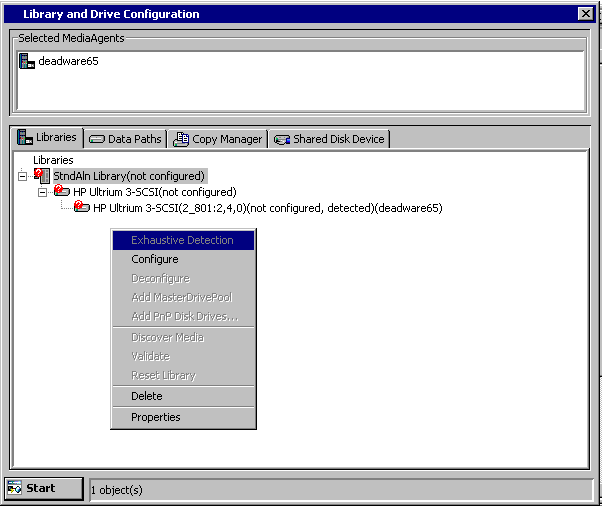The height and width of the screenshot is (506, 602).
Task: Click the deadware65 MediaAgent icon
Action: 27,61
